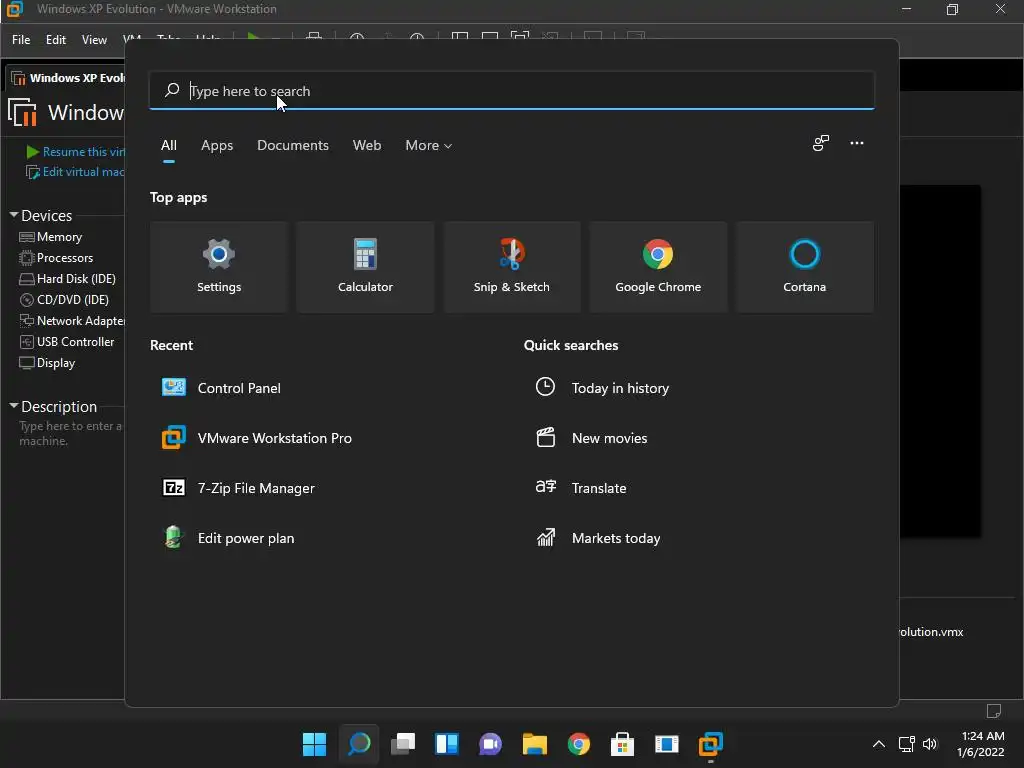Image resolution: width=1024 pixels, height=768 pixels.
Task: Open the white-blue app on taskbar
Action: (x=666, y=744)
